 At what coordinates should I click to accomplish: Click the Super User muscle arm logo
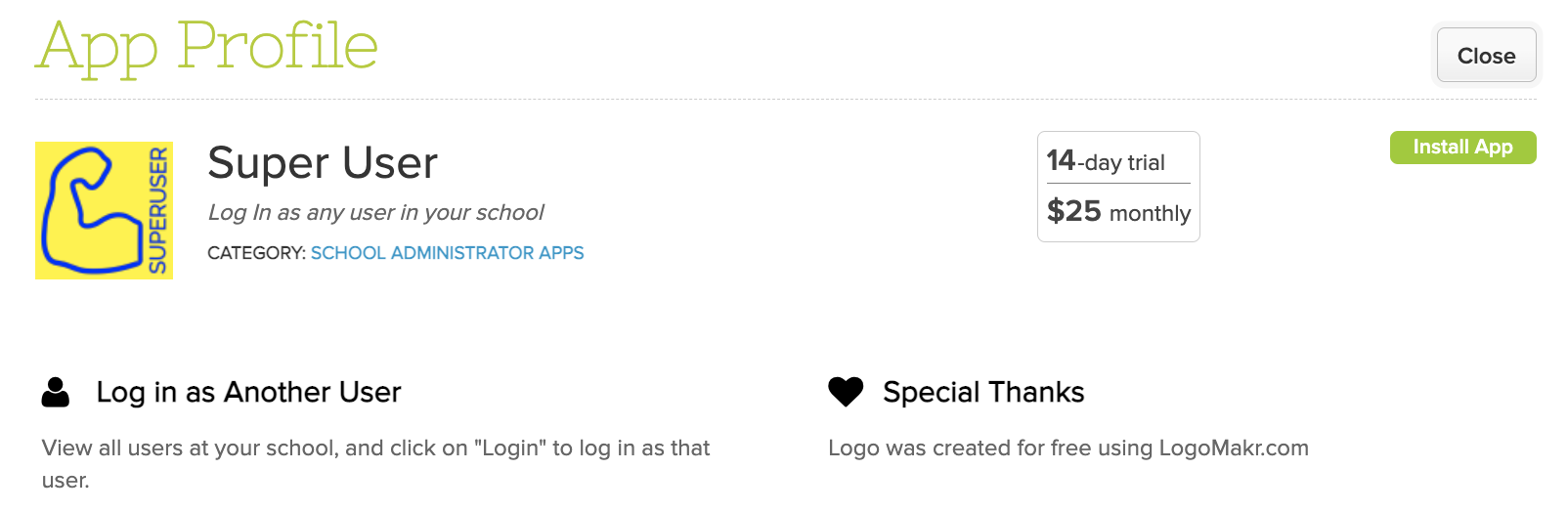pos(104,210)
